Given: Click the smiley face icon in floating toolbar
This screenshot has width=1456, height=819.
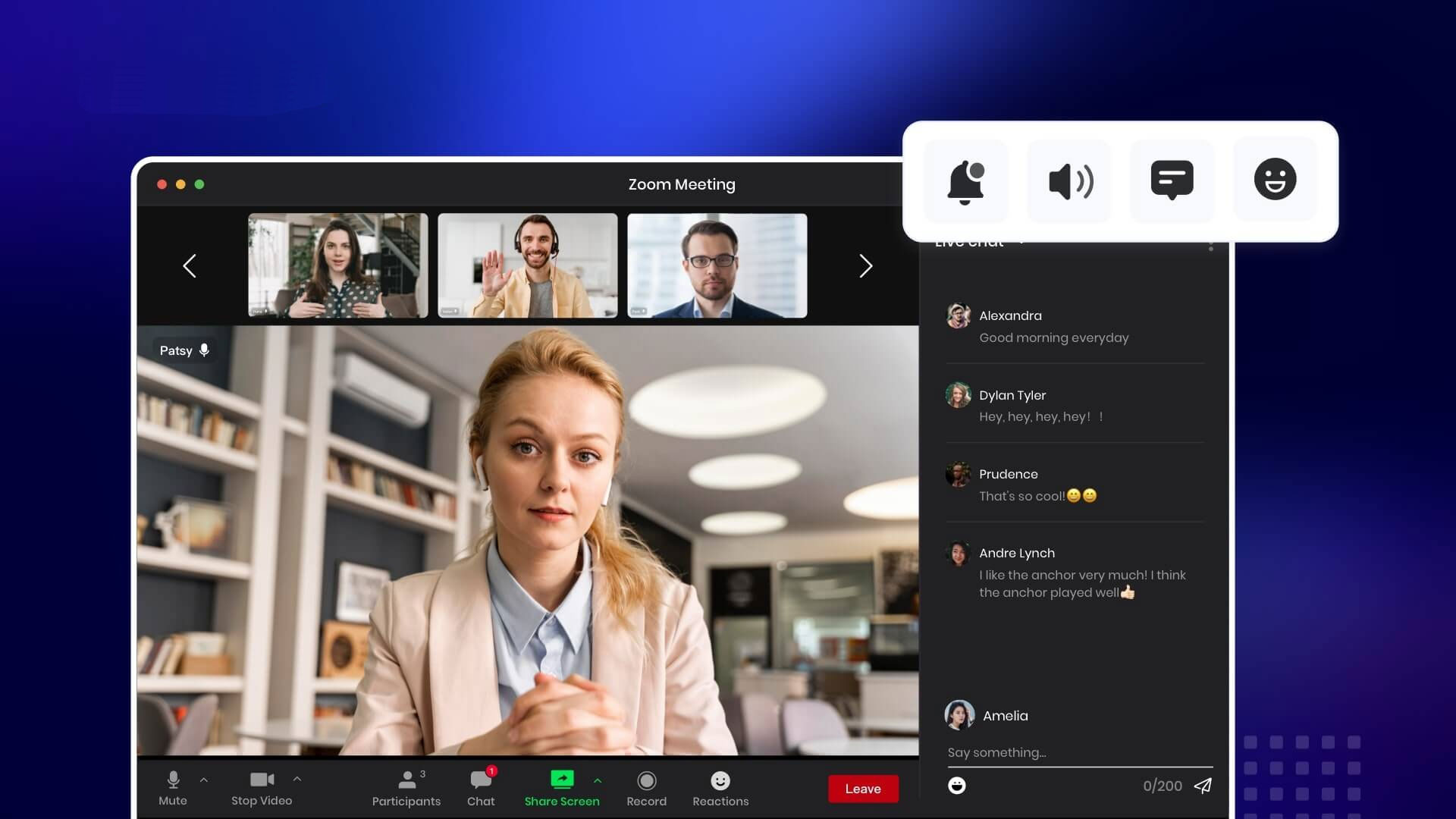Looking at the screenshot, I should 1276,180.
